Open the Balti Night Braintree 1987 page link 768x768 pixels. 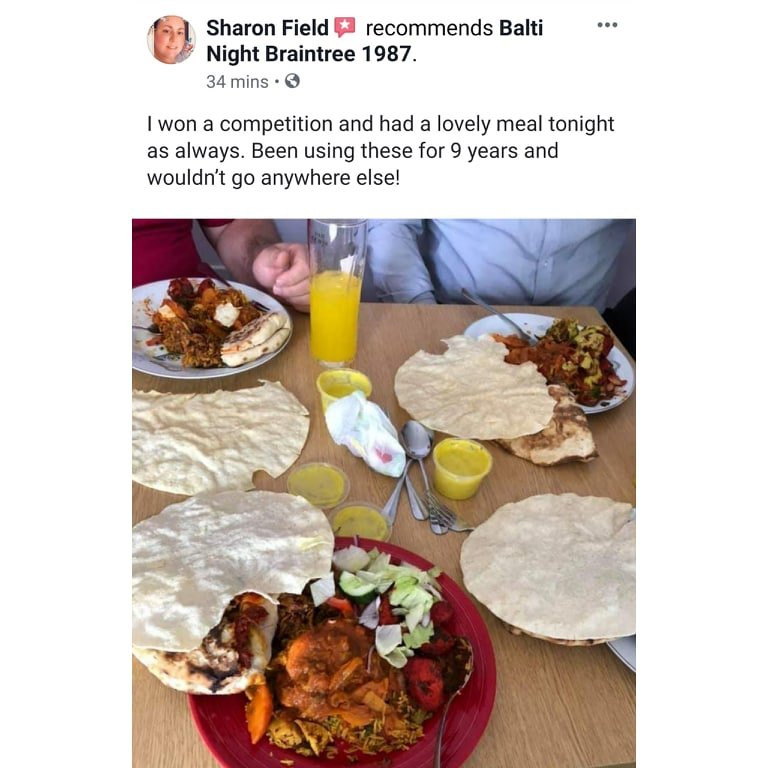coord(375,41)
